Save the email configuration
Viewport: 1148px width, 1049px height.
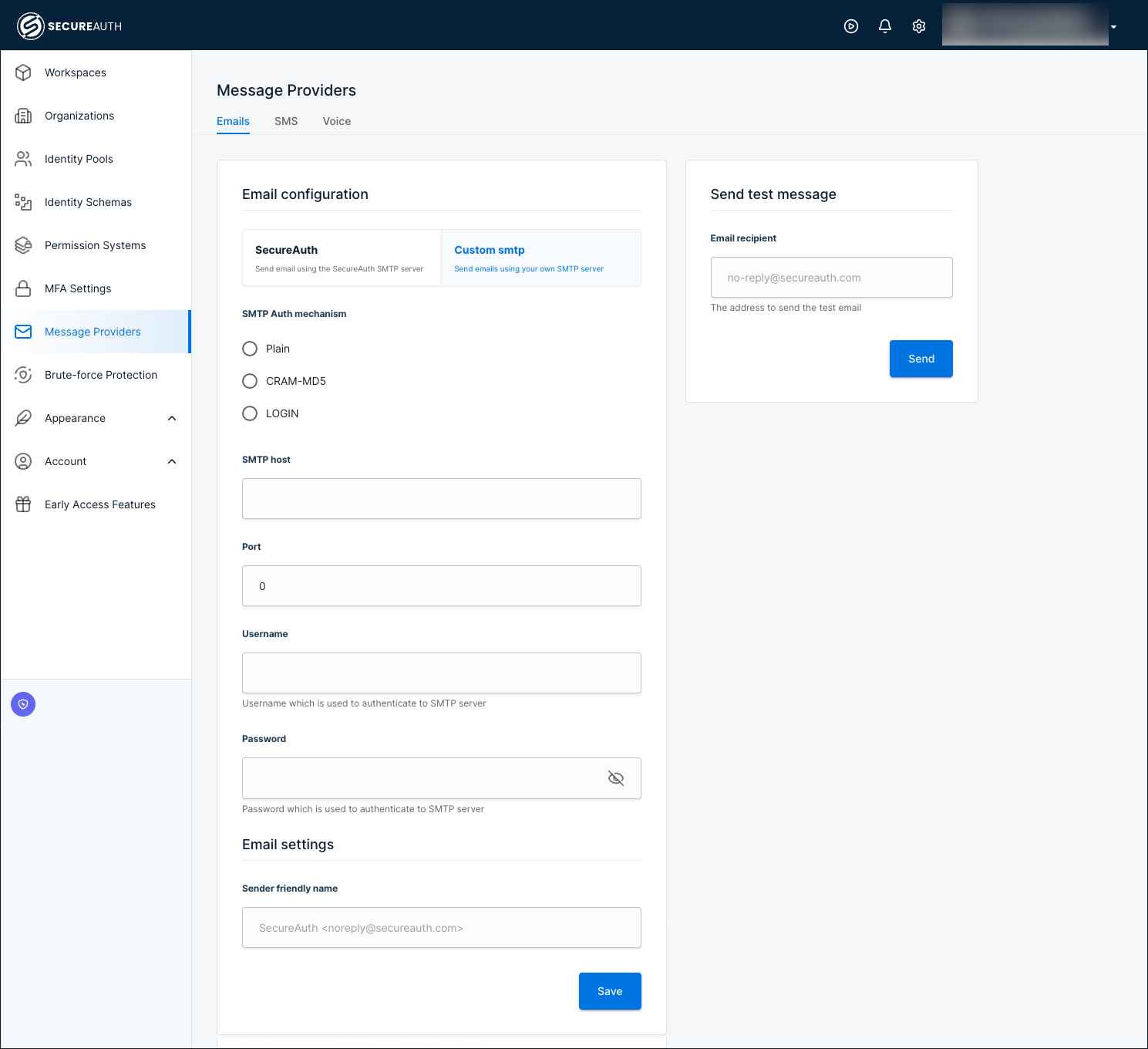pyautogui.click(x=610, y=991)
